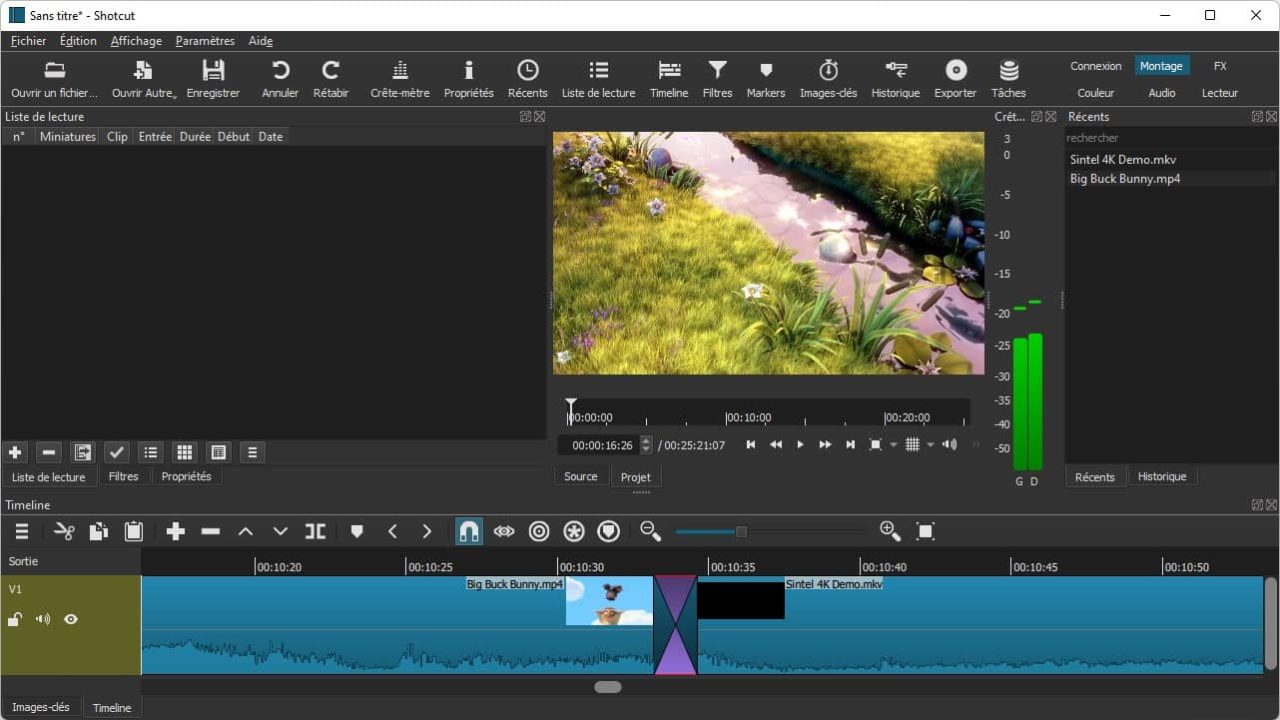Open the Fichier menu

[x=29, y=41]
